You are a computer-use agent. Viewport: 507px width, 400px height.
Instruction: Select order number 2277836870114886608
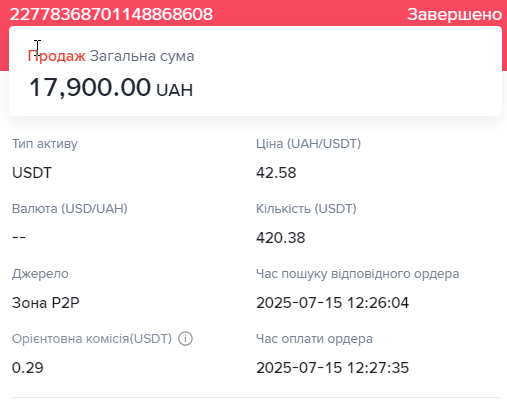coord(111,14)
